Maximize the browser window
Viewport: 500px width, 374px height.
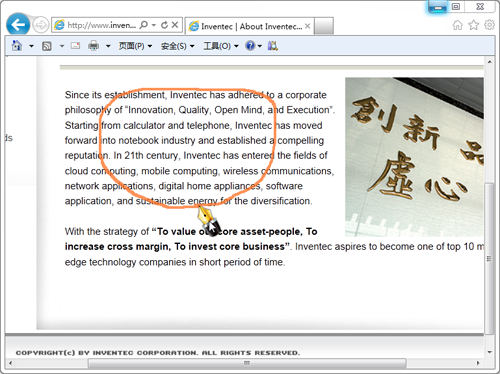[456, 6]
